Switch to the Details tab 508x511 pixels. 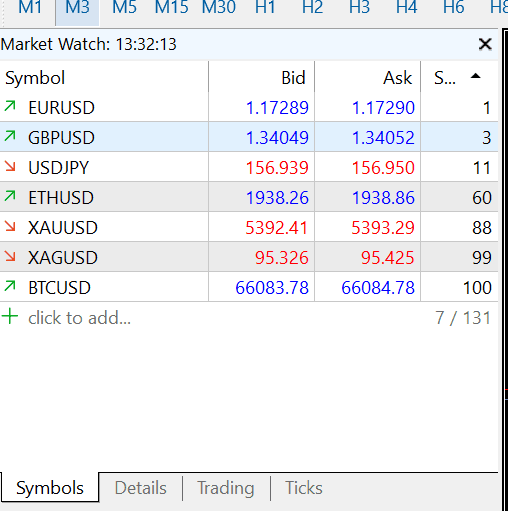click(x=140, y=488)
